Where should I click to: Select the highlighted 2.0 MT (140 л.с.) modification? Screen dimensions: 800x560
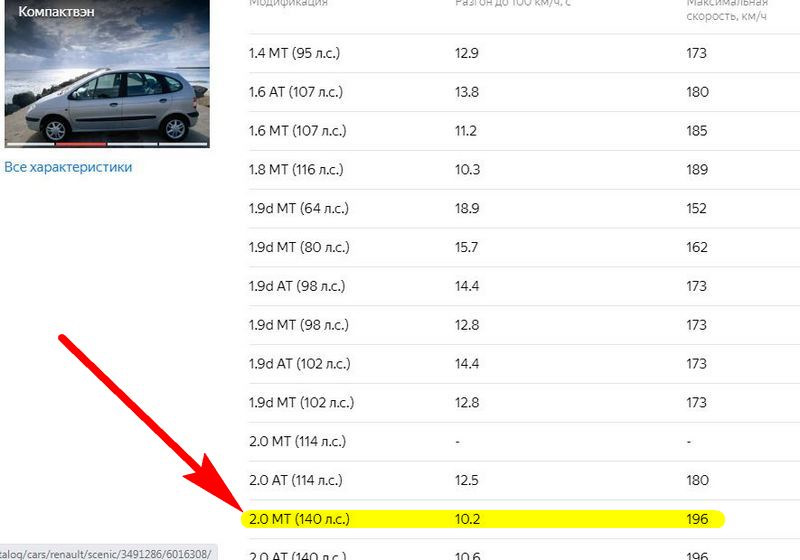coord(299,519)
